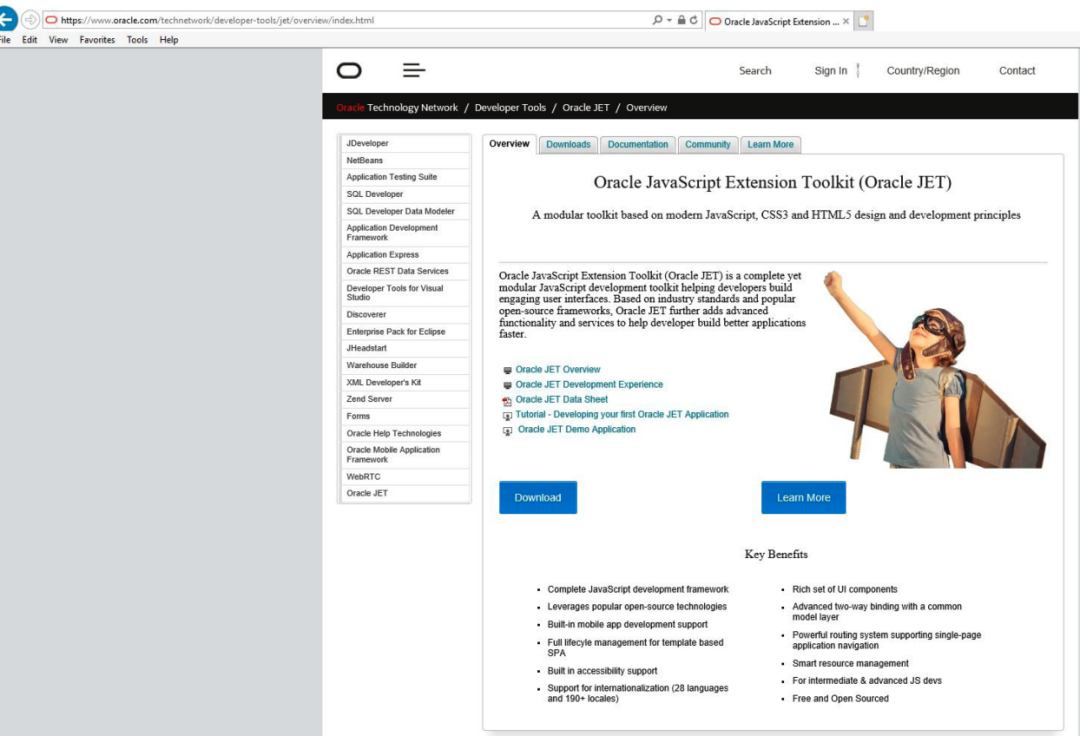The height and width of the screenshot is (736, 1080).
Task: Open Oracle JET Demo Application link
Action: point(577,430)
